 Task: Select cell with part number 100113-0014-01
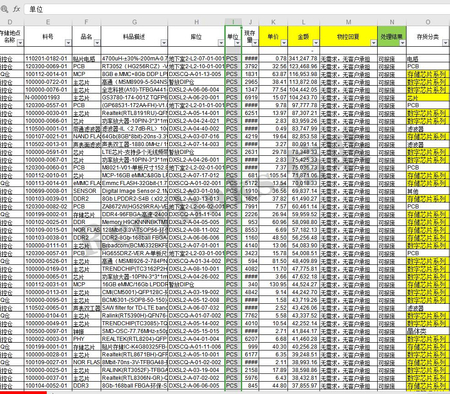coord(48,183)
